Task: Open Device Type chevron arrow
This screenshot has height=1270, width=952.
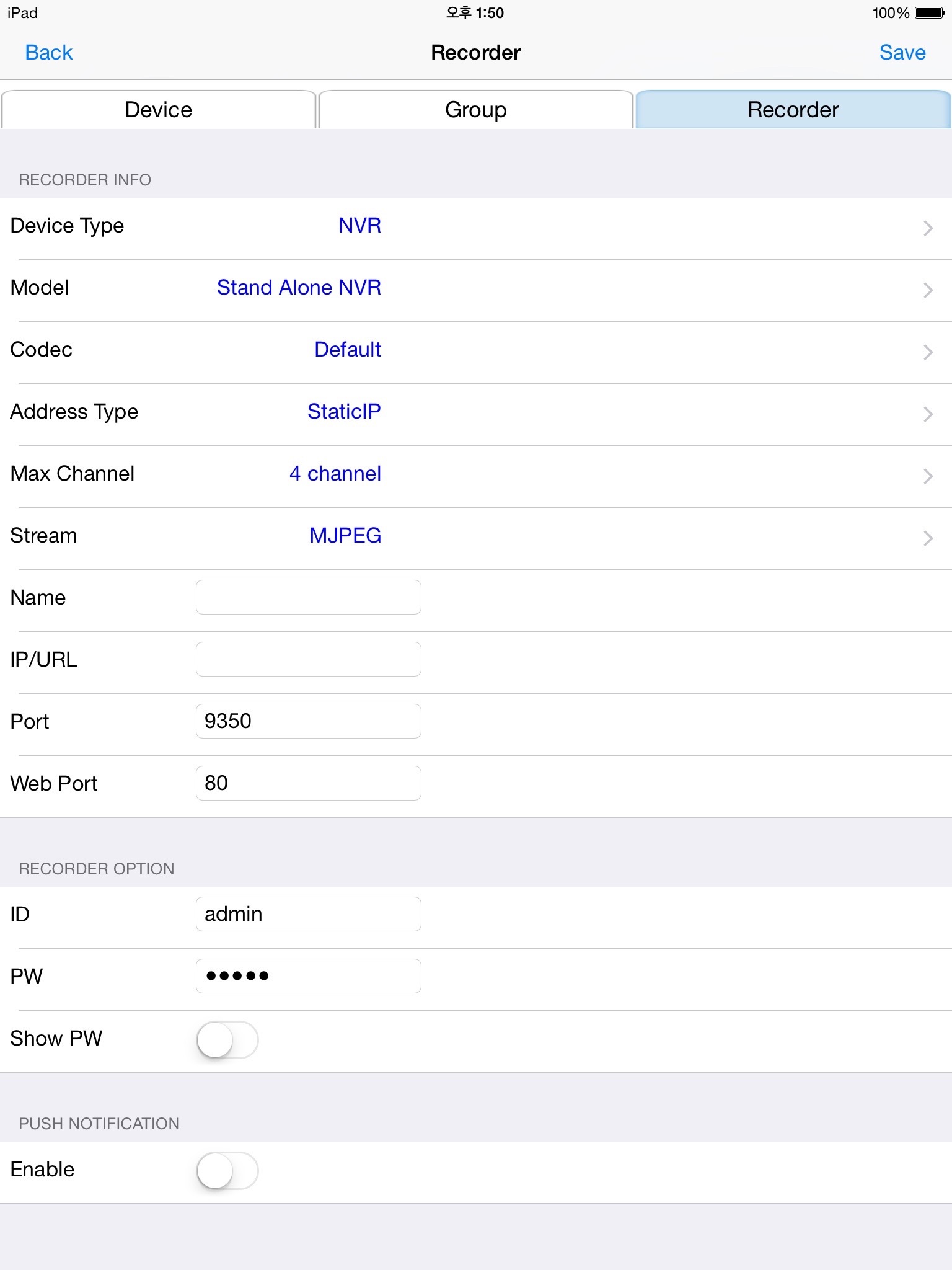Action: [928, 228]
